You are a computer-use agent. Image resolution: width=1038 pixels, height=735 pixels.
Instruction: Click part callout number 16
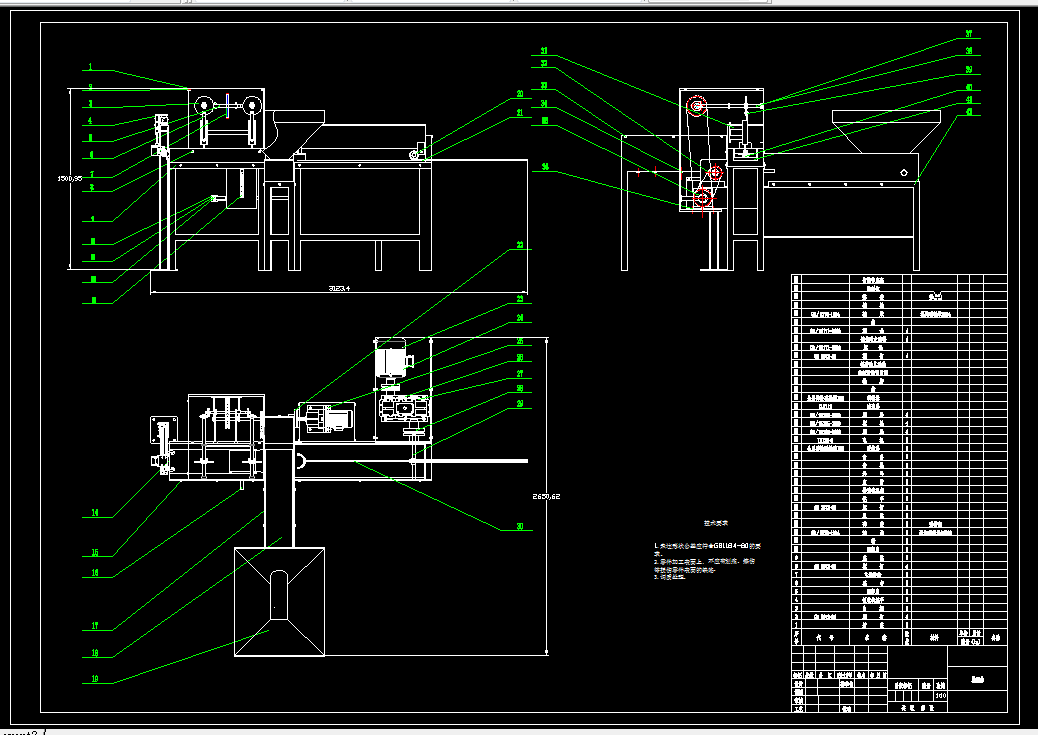click(95, 573)
